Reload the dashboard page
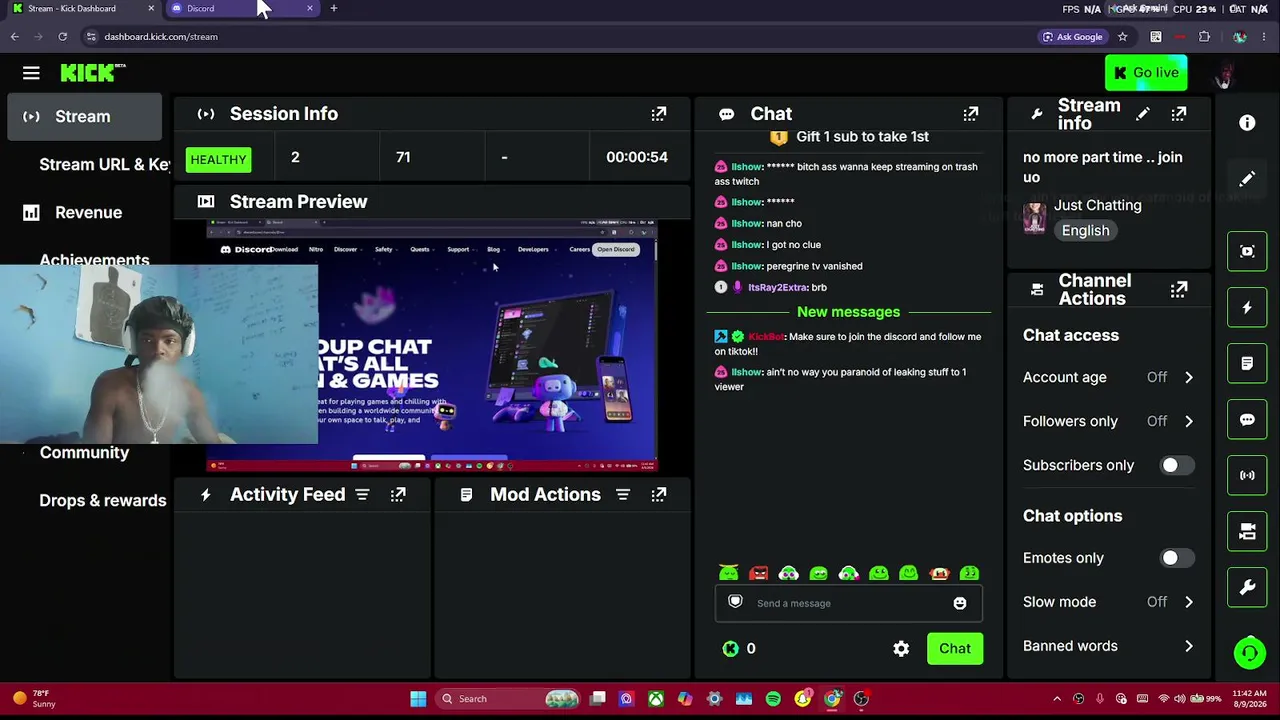The height and width of the screenshot is (720, 1280). [62, 37]
